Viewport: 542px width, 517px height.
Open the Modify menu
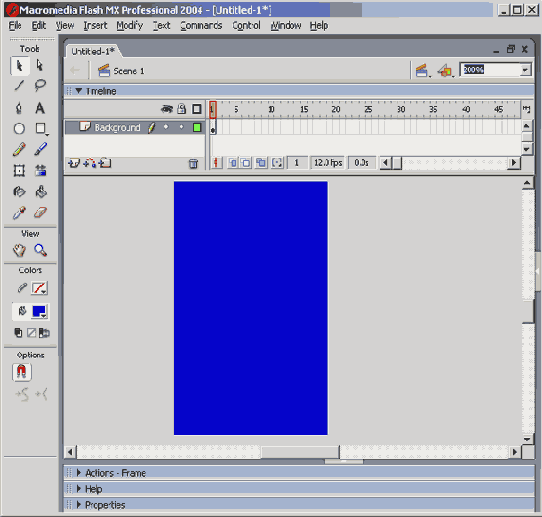(130, 26)
